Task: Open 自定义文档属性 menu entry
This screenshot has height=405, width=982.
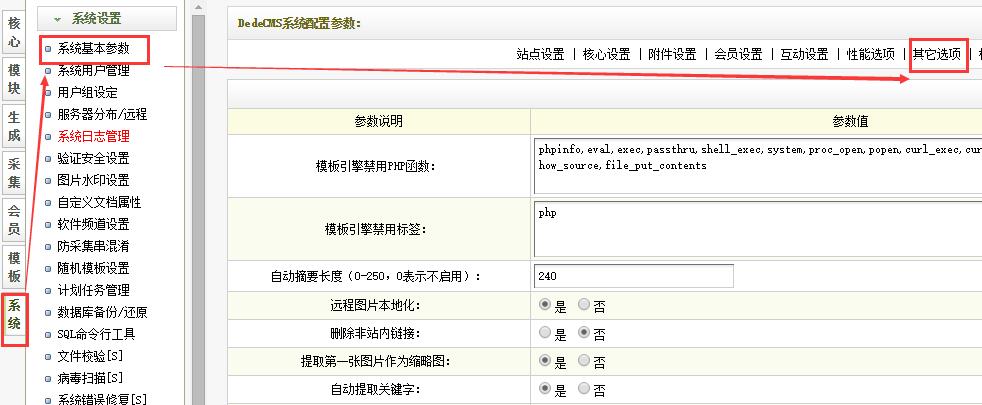Action: pos(100,202)
